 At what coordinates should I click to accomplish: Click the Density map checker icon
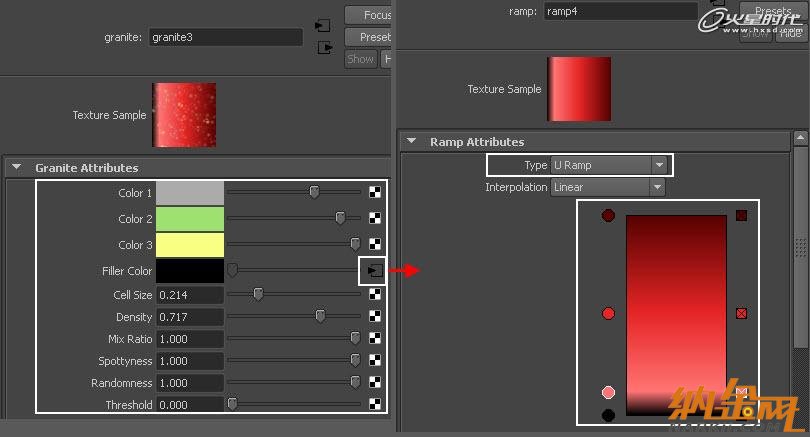375,316
